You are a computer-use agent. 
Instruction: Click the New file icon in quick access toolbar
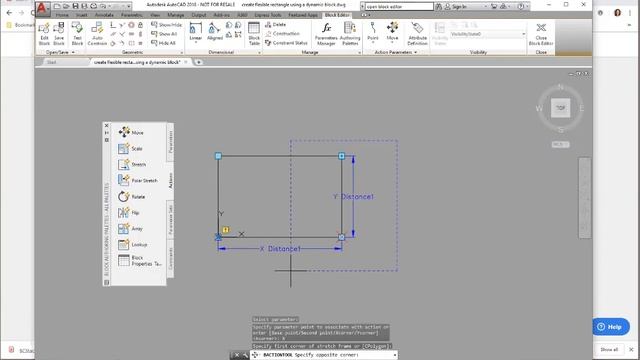pos(57,6)
